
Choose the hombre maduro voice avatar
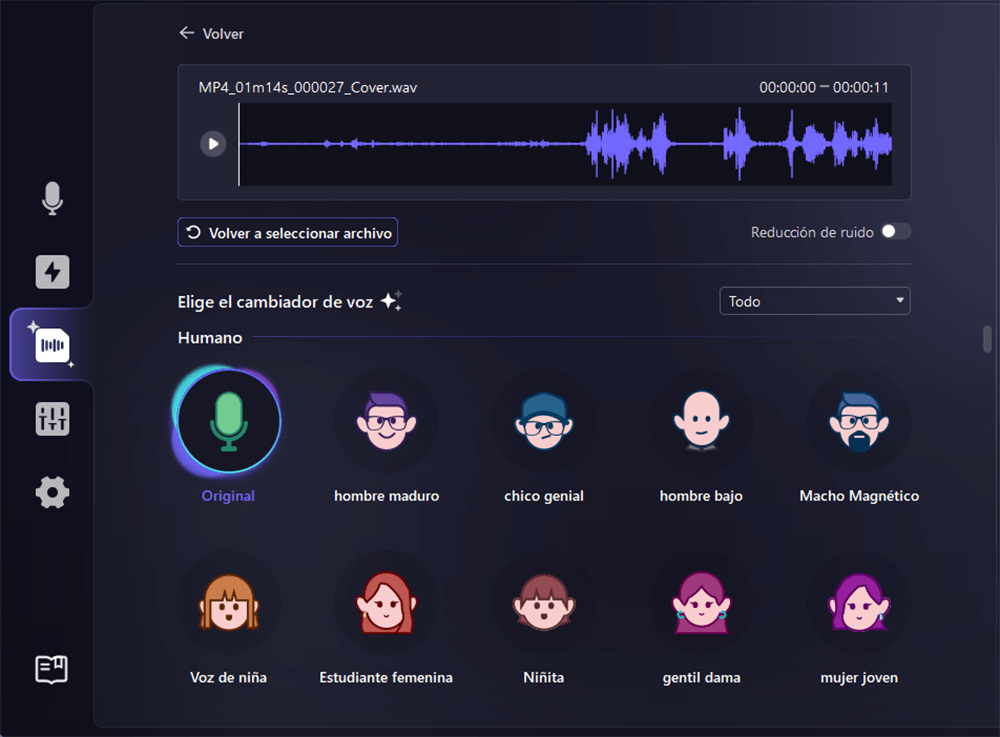click(386, 421)
